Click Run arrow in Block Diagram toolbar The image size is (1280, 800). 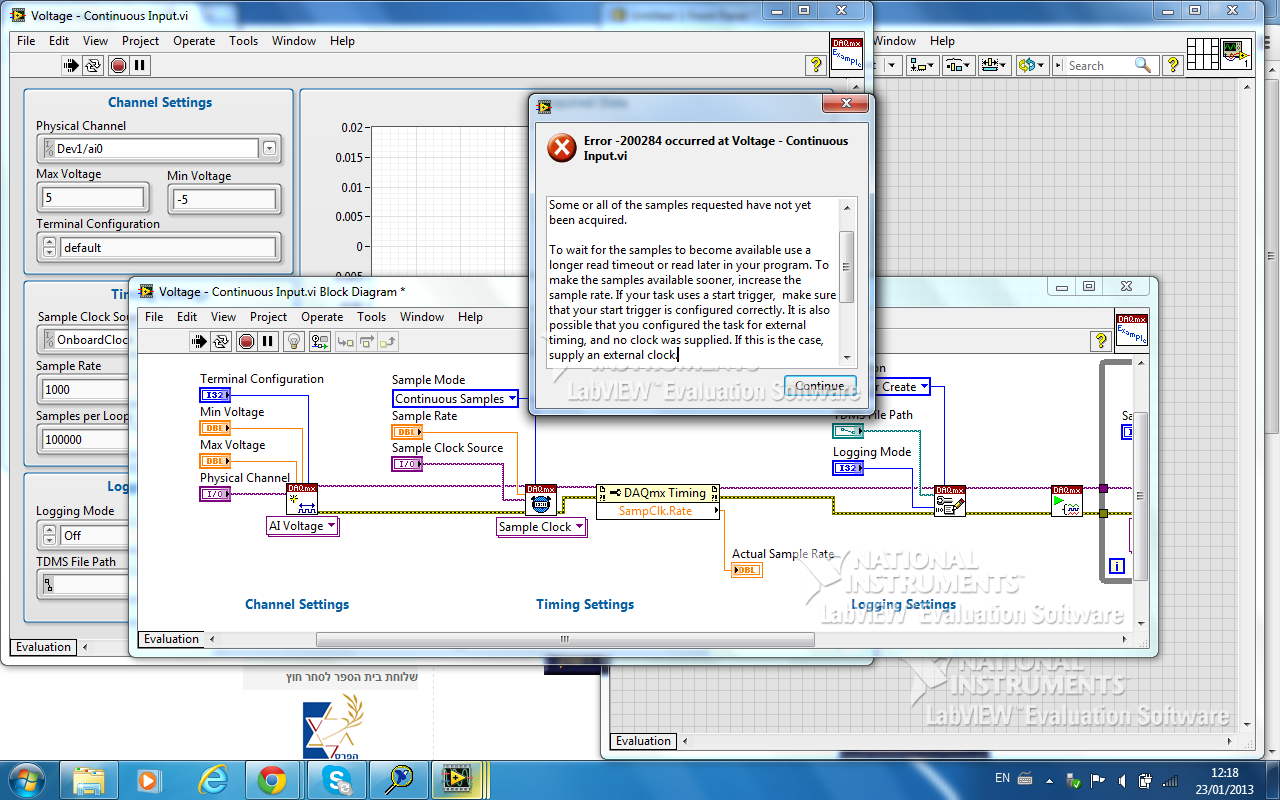tap(199, 341)
